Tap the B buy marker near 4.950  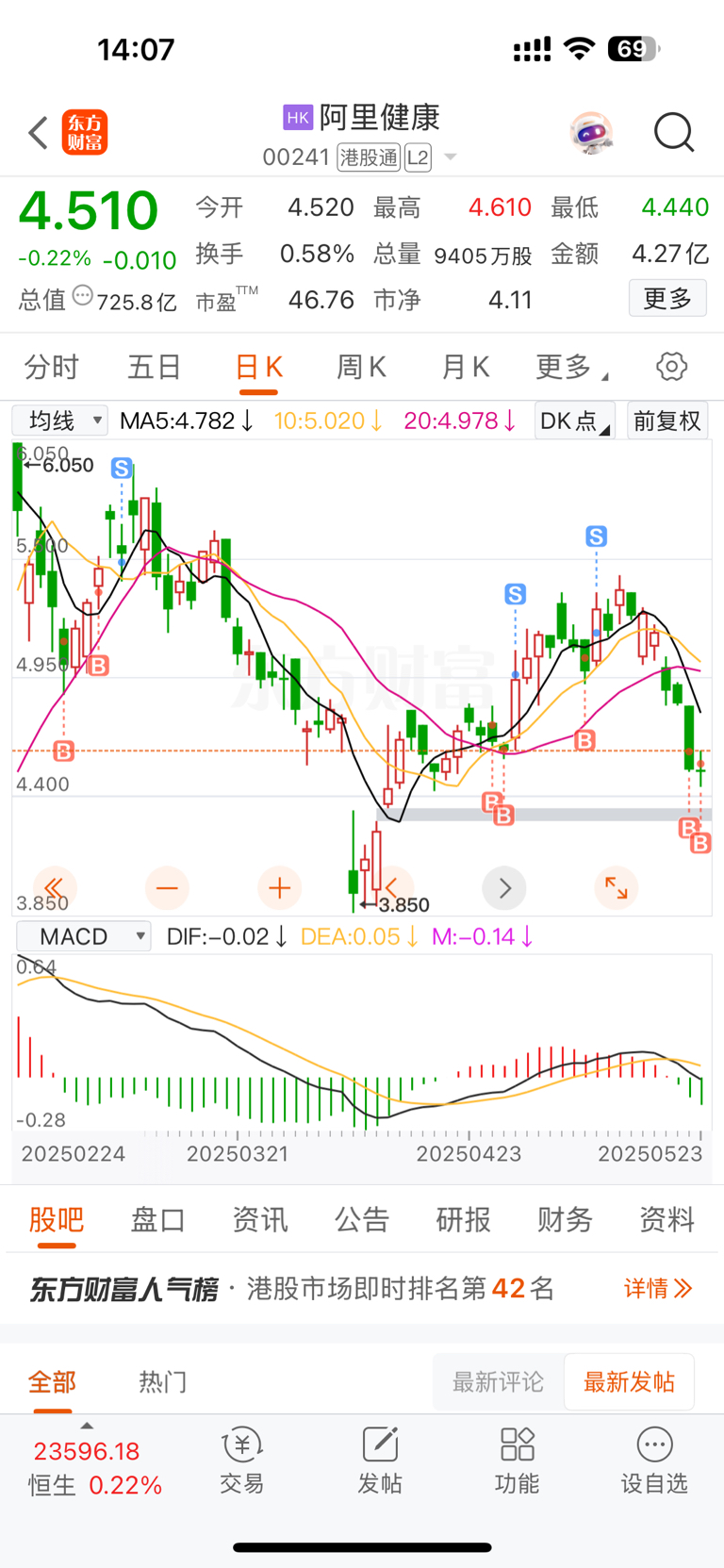[98, 666]
